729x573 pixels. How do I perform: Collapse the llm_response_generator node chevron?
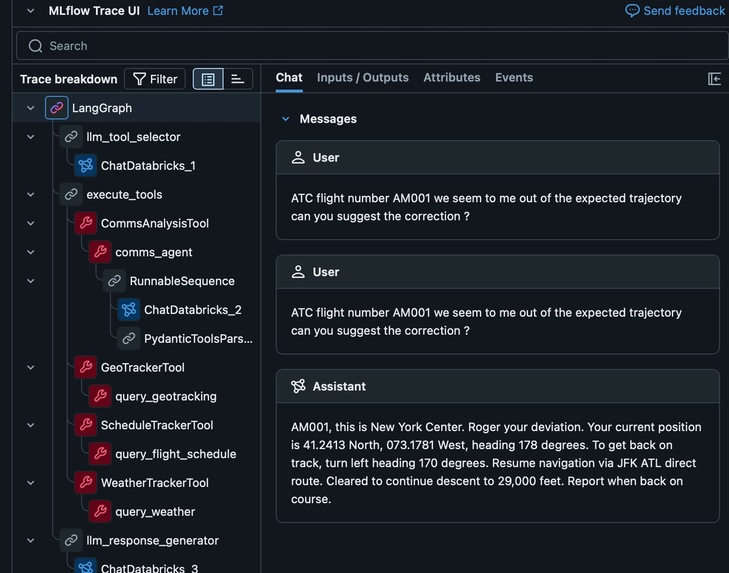coord(30,540)
